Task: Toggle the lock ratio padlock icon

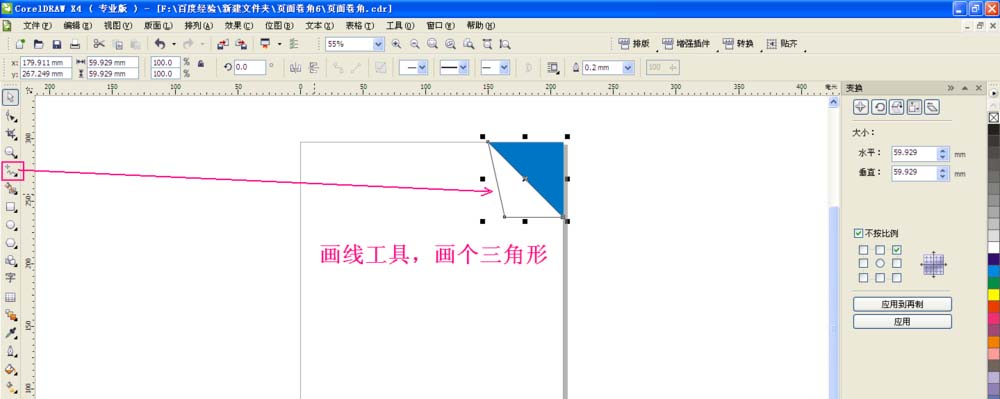Action: pos(201,64)
